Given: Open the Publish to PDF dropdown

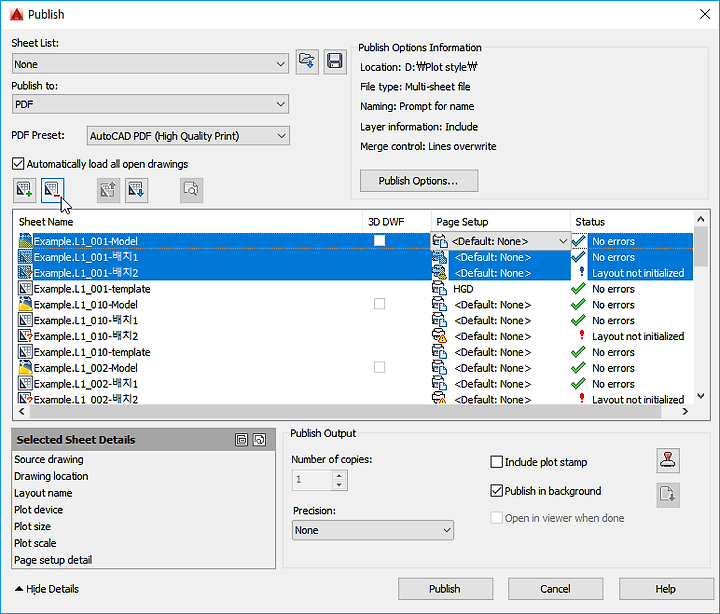Looking at the screenshot, I should 150,104.
